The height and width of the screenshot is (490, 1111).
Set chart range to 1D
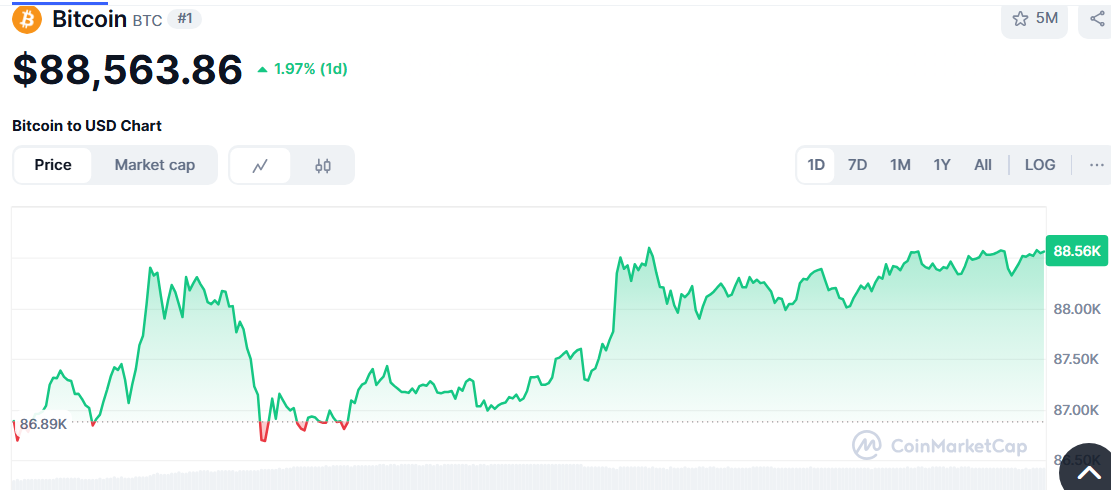click(x=816, y=165)
